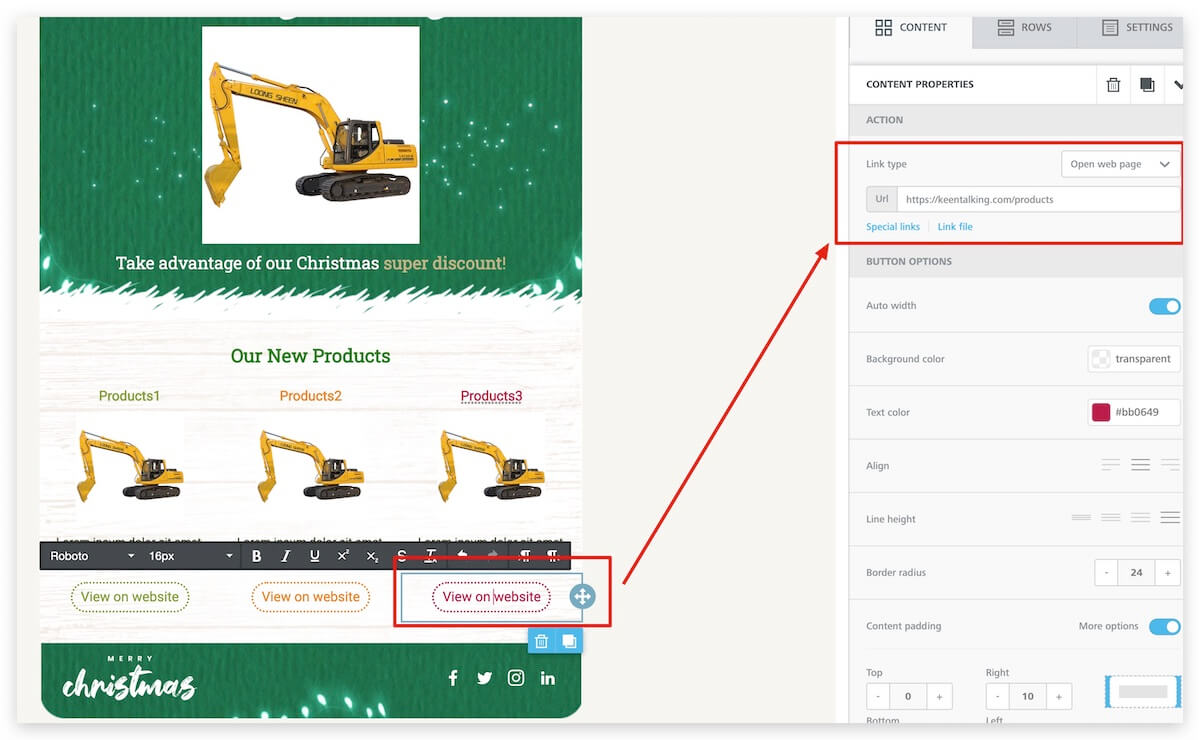
Task: Open the Text color #bb0649 swatch
Action: click(x=1101, y=412)
